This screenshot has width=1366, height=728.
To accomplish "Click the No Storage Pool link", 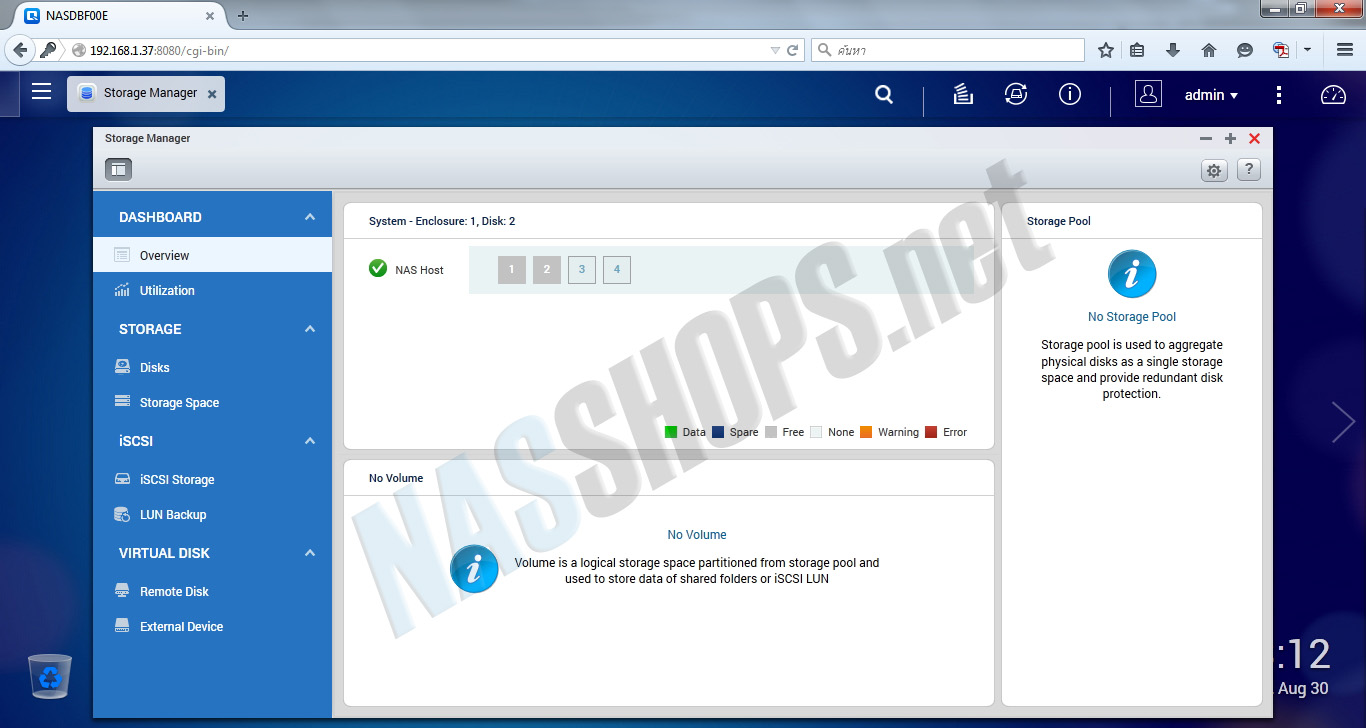I will [x=1132, y=317].
